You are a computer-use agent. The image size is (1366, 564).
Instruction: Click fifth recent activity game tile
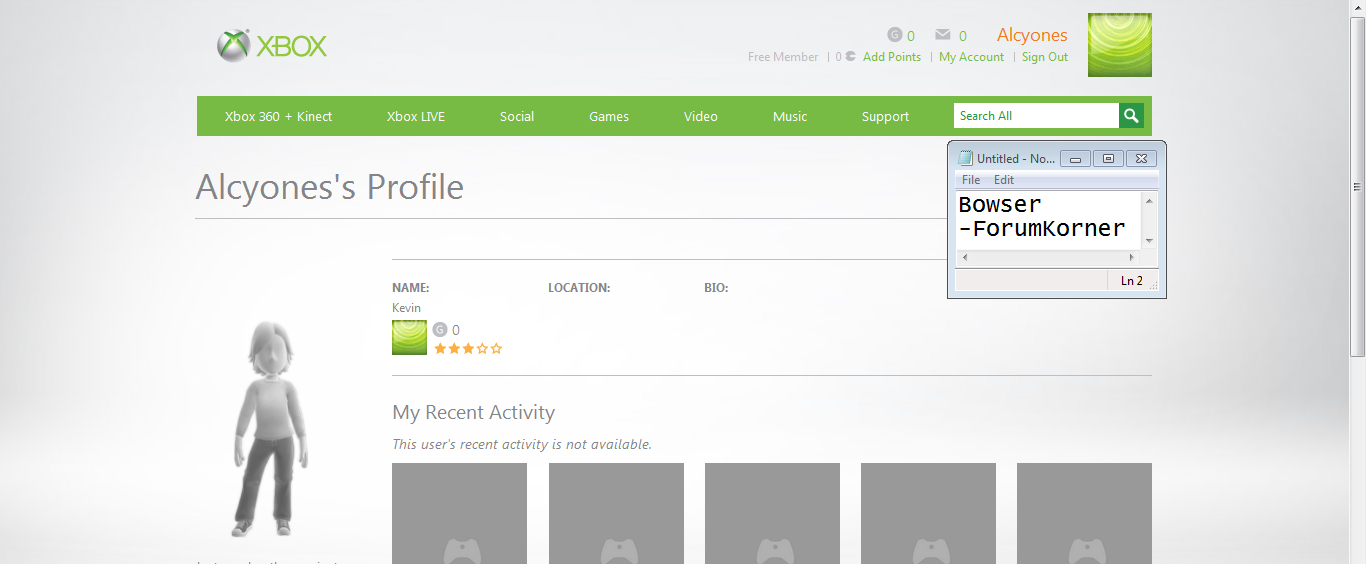pyautogui.click(x=1084, y=513)
